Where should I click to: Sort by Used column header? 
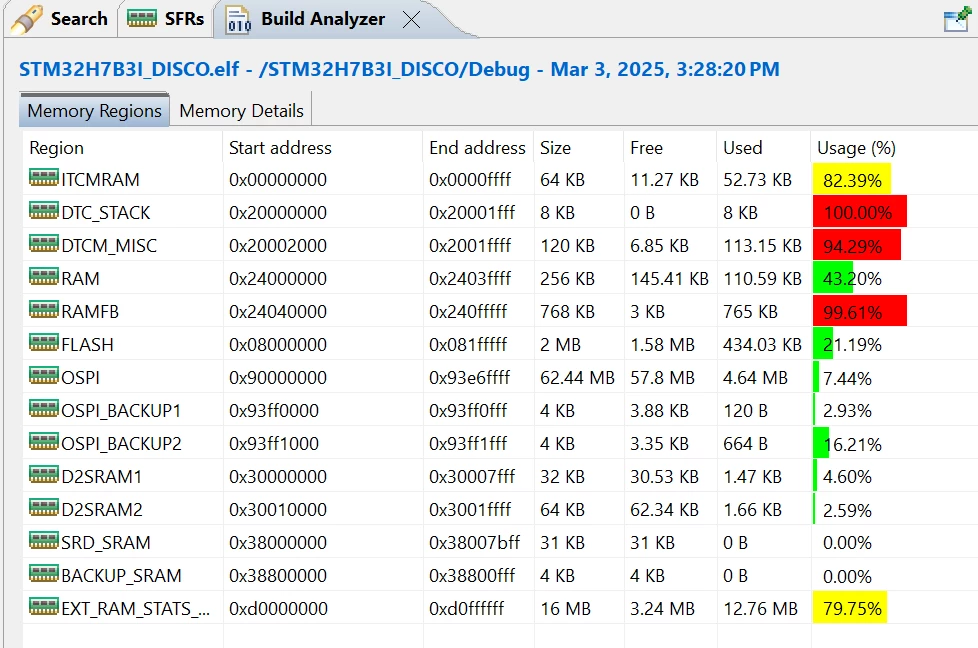click(x=742, y=148)
